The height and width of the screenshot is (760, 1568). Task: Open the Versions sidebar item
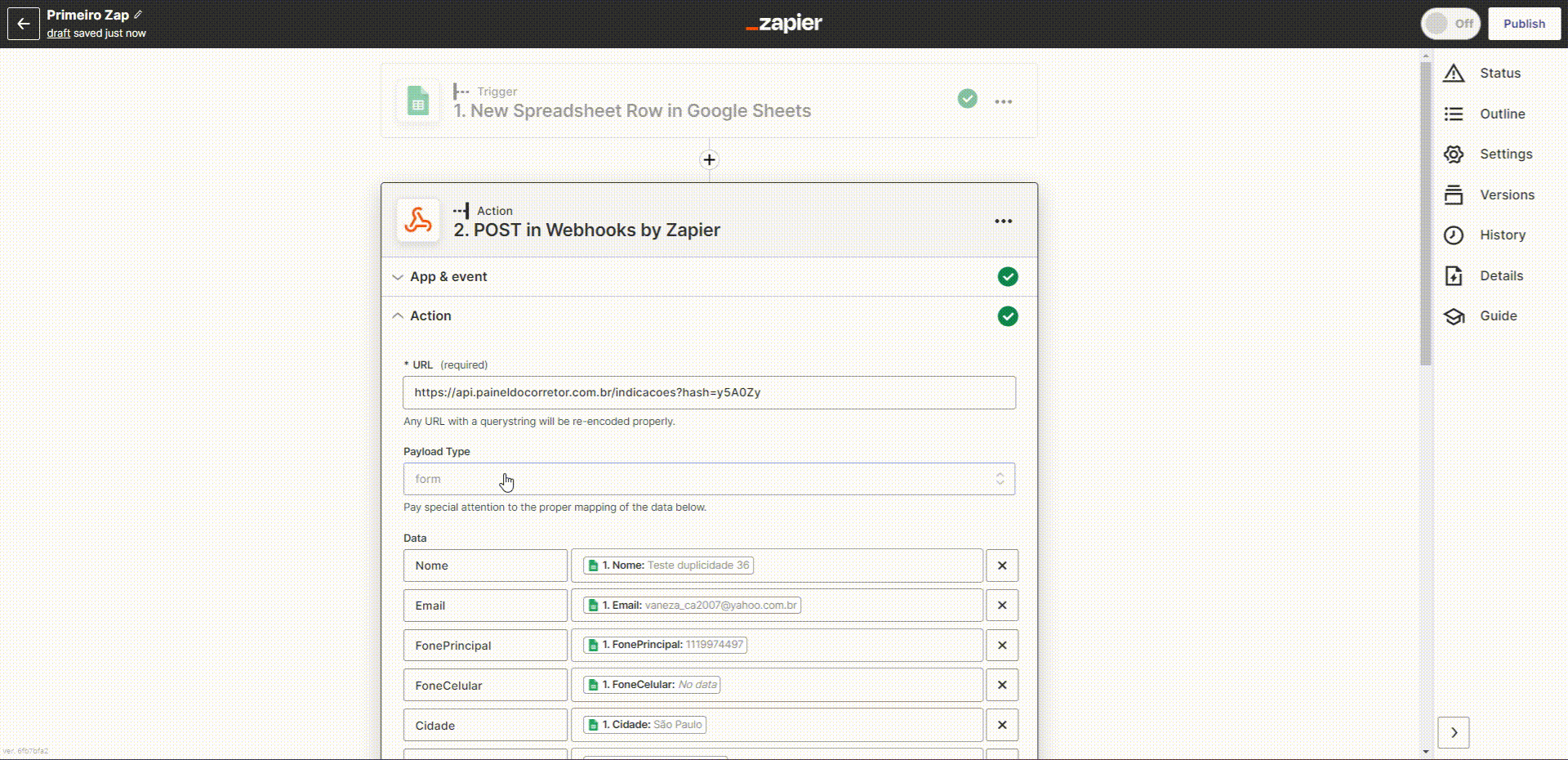pyautogui.click(x=1507, y=194)
